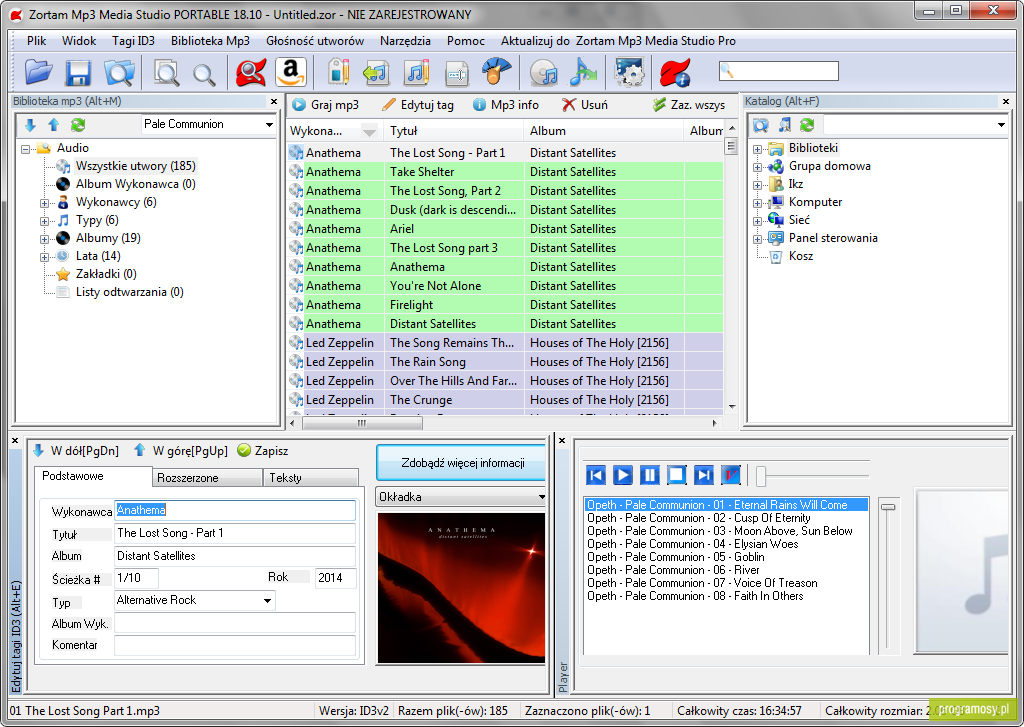Click the Edytuj tag button

[418, 105]
